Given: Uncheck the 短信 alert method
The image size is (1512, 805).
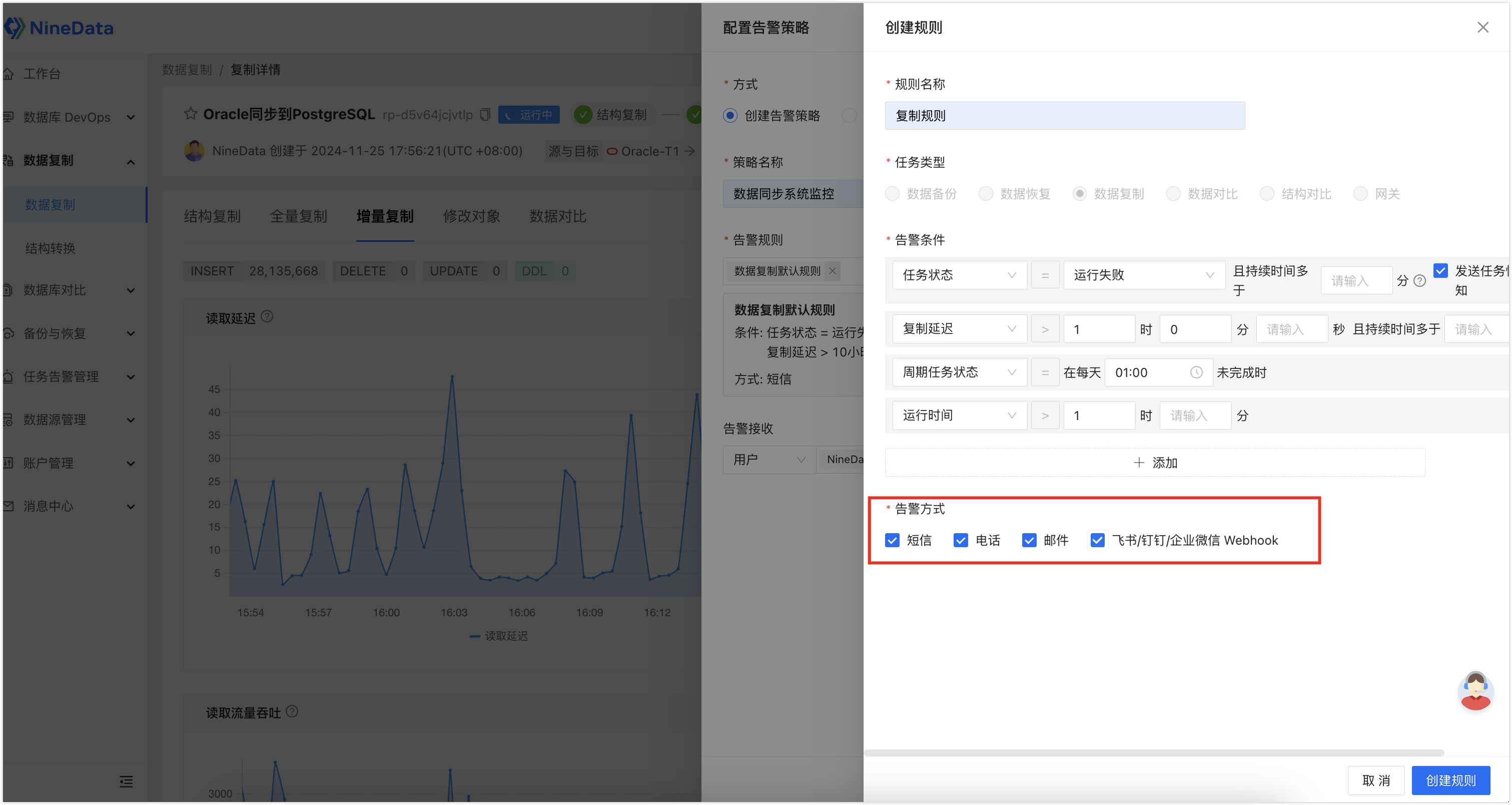Looking at the screenshot, I should (892, 540).
